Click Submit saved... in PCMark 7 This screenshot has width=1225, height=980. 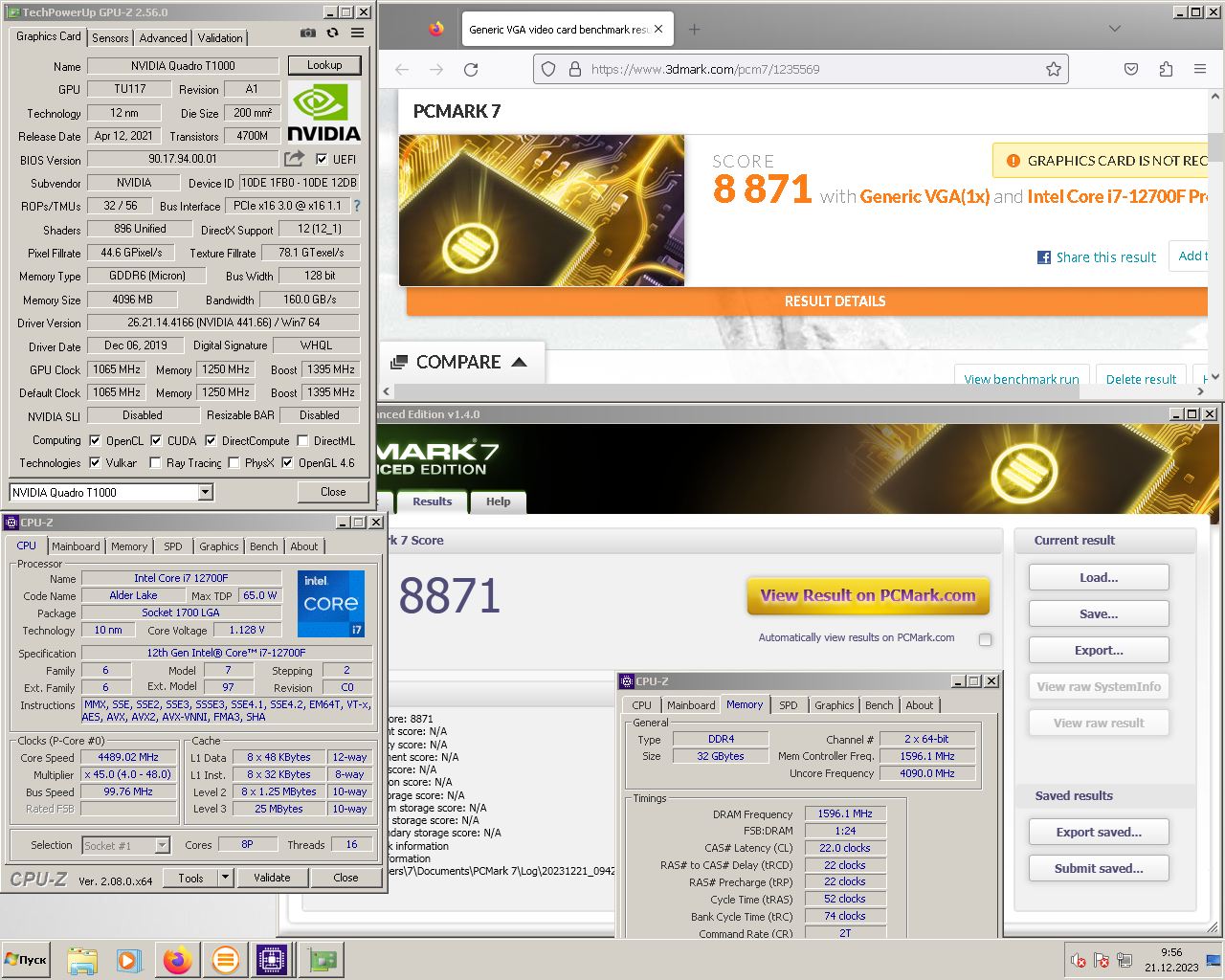[1099, 869]
